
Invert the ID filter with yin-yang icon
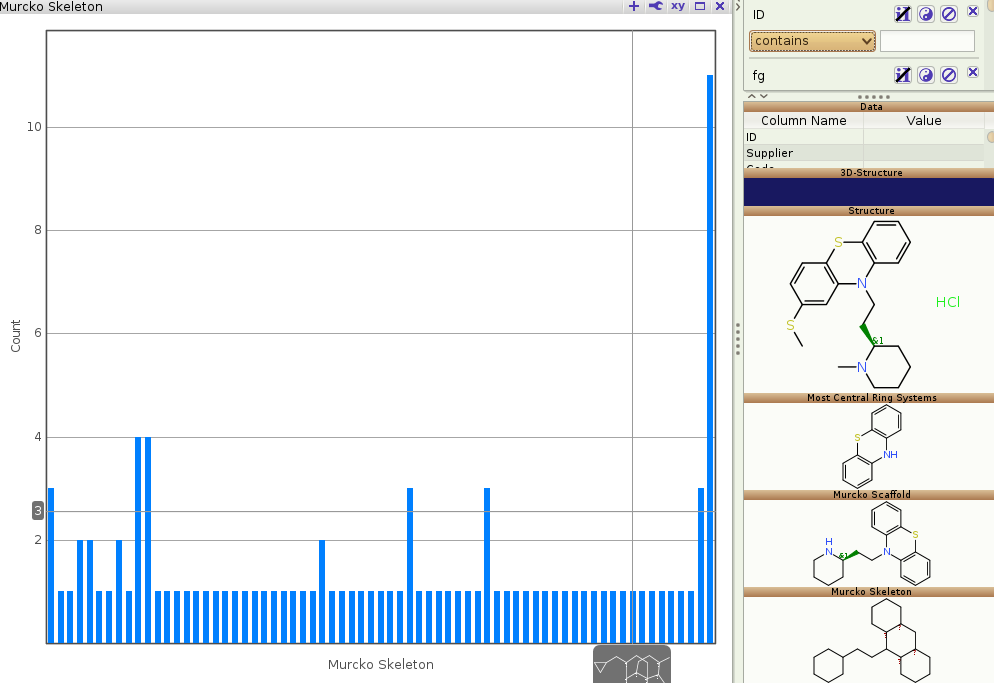click(x=926, y=14)
